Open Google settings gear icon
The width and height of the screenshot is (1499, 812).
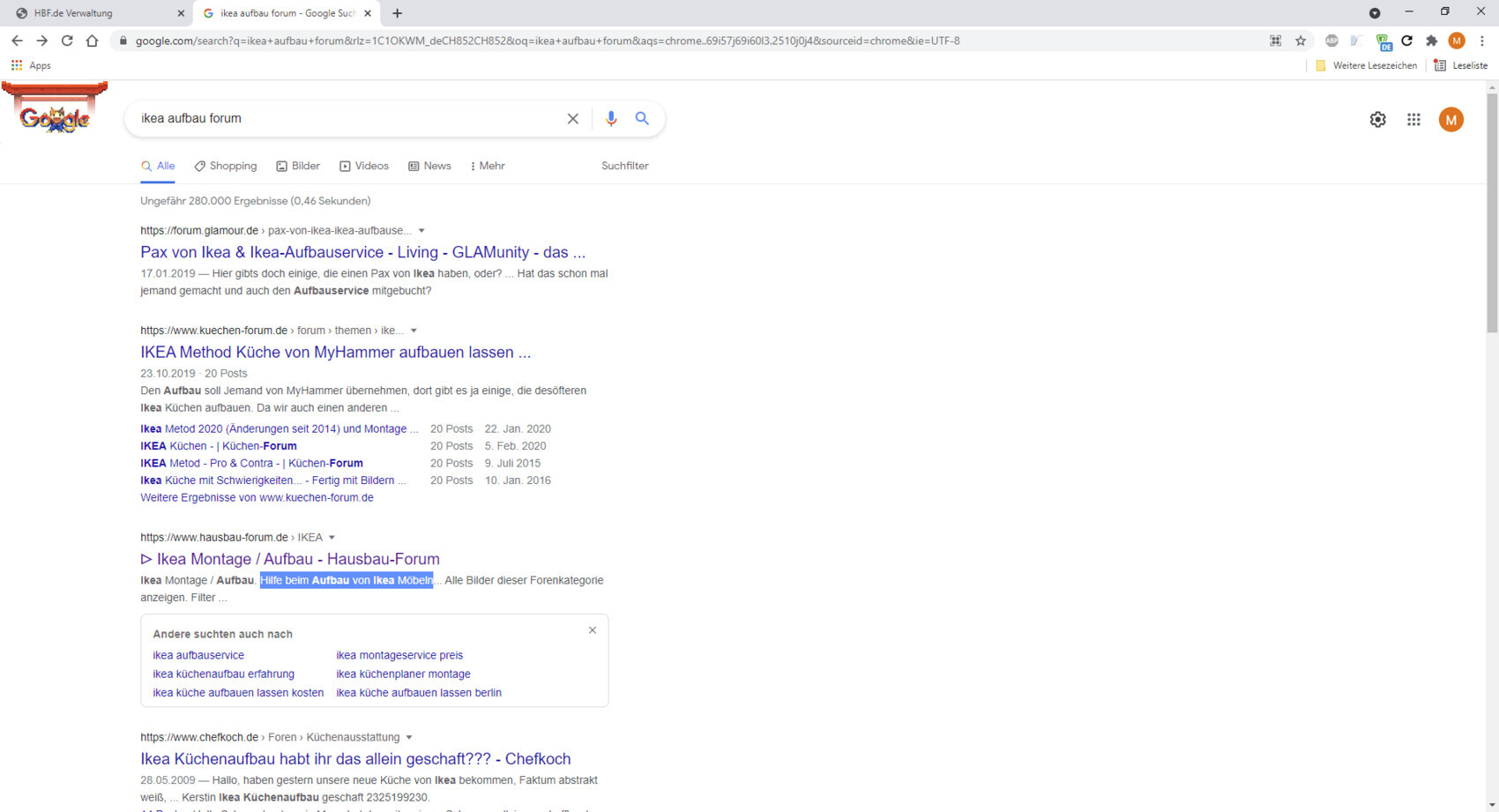coord(1377,120)
